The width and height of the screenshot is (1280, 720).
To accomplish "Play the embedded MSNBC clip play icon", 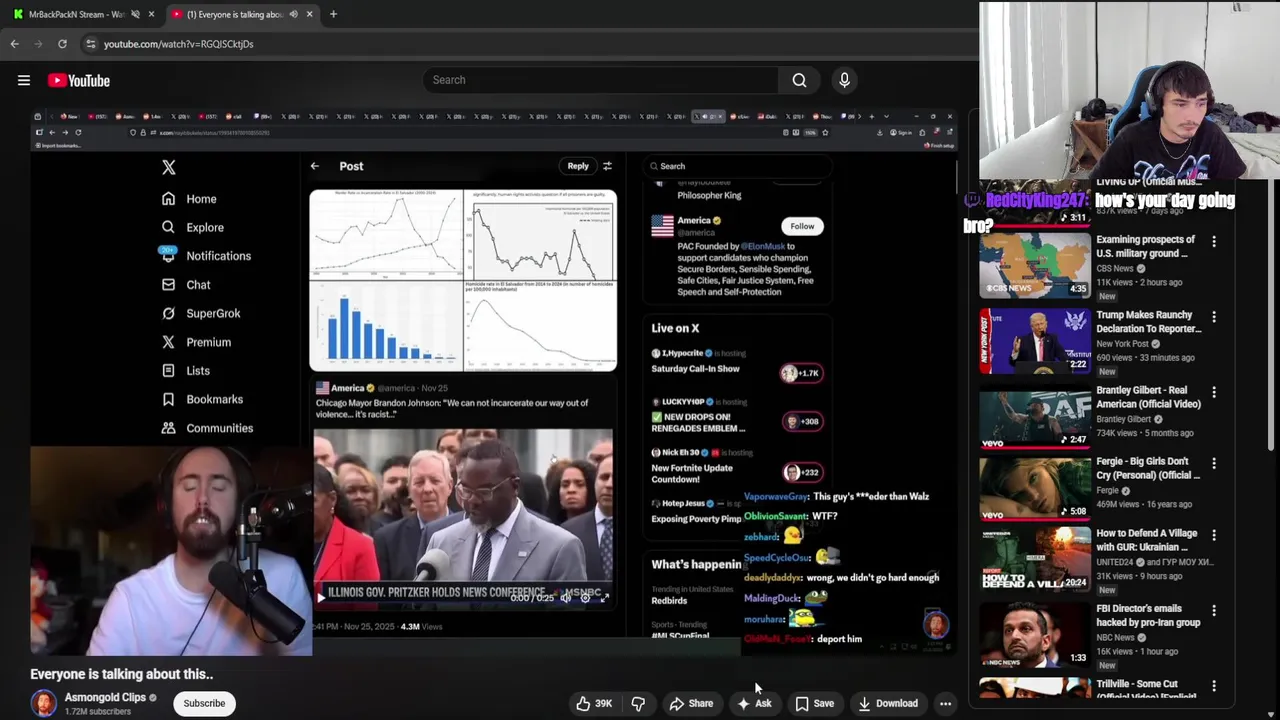I will click(321, 597).
